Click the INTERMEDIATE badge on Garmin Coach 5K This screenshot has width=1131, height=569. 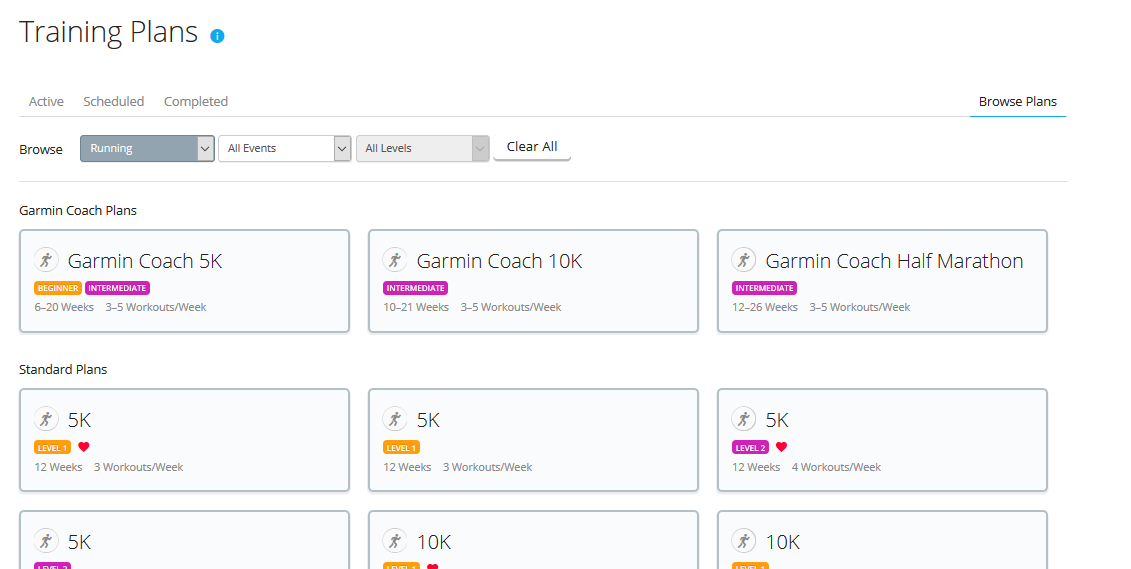coord(118,288)
